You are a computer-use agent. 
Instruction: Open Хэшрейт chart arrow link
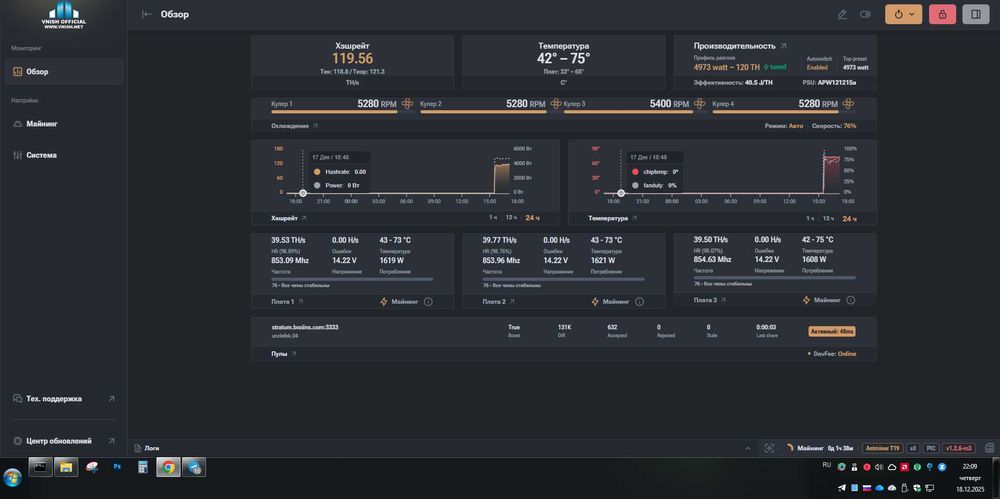tap(304, 218)
